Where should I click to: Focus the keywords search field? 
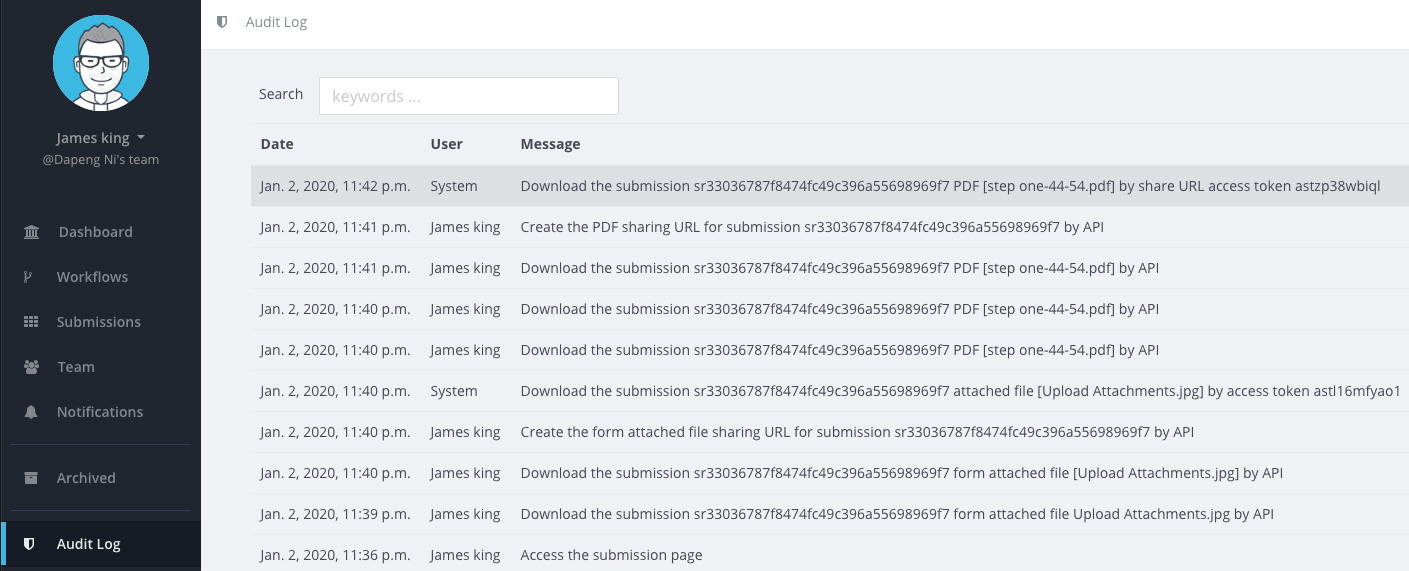(x=468, y=96)
